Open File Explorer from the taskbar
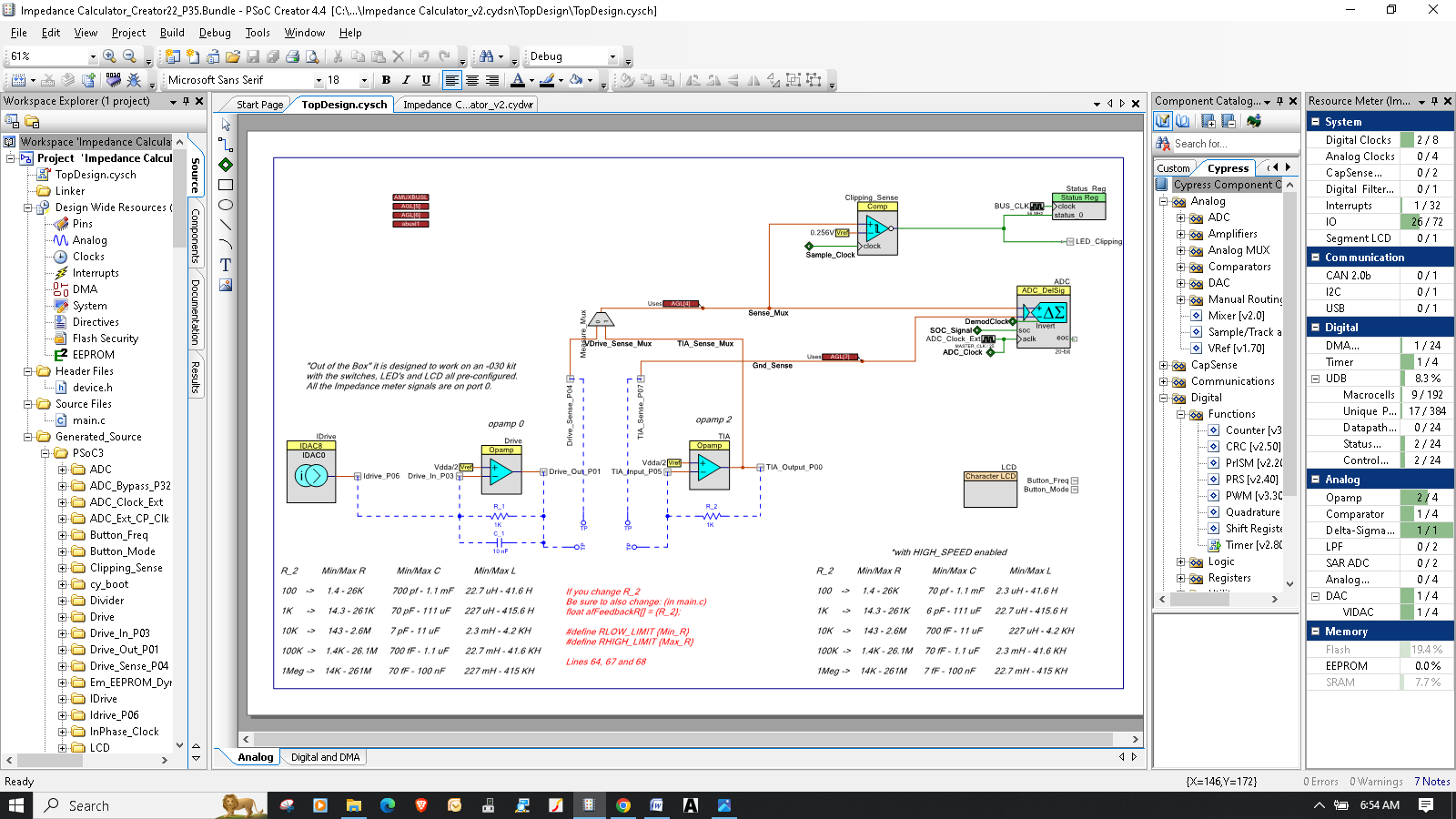This screenshot has height=819, width=1456. (353, 805)
